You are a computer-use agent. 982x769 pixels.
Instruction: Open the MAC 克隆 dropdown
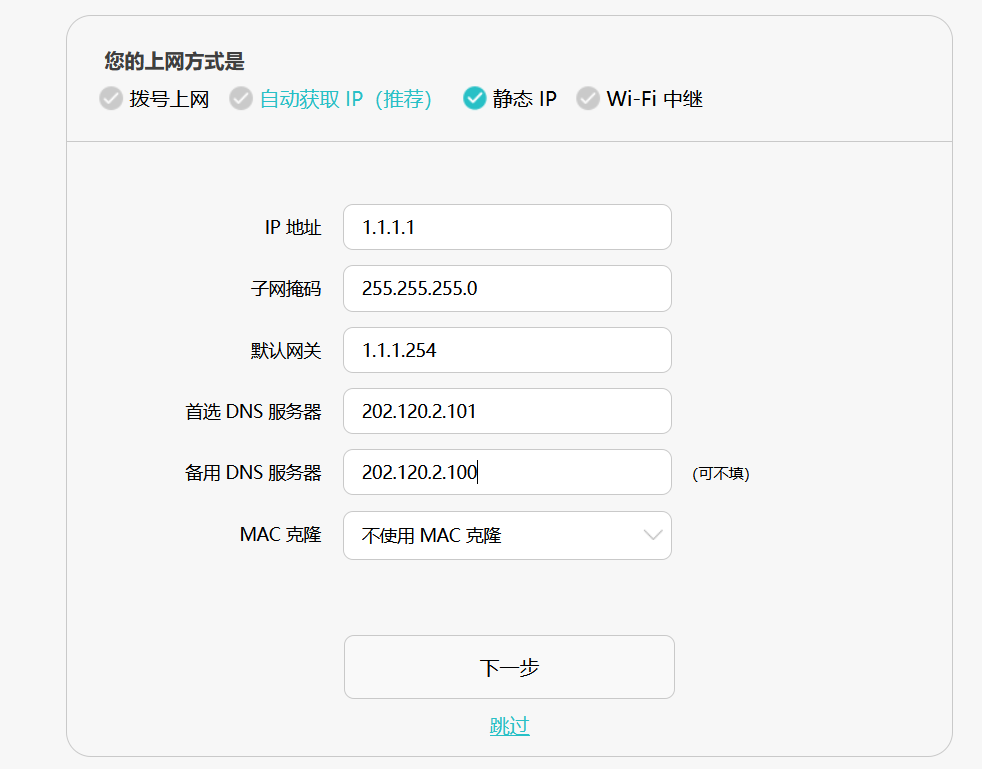507,535
